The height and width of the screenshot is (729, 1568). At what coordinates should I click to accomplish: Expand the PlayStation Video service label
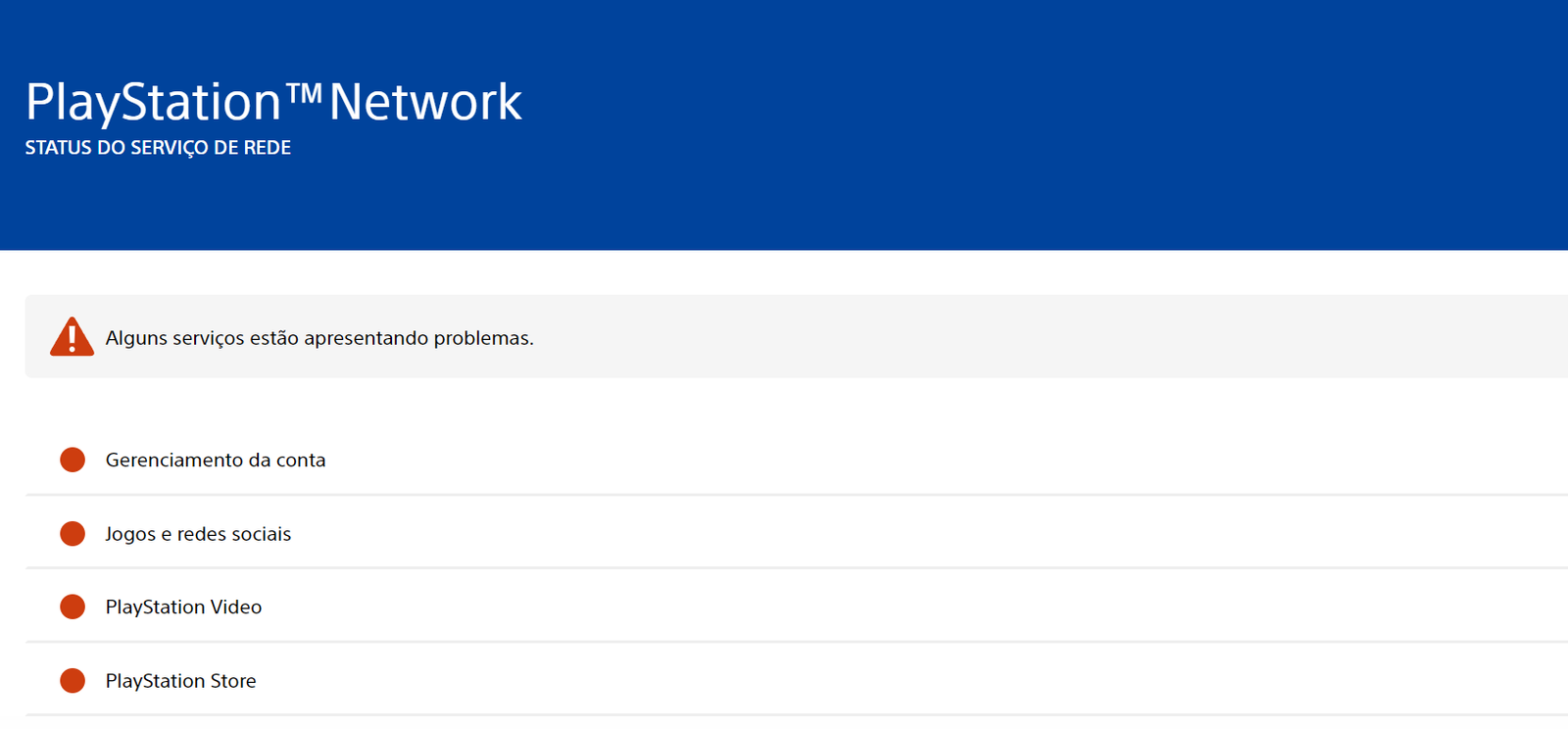click(x=183, y=607)
